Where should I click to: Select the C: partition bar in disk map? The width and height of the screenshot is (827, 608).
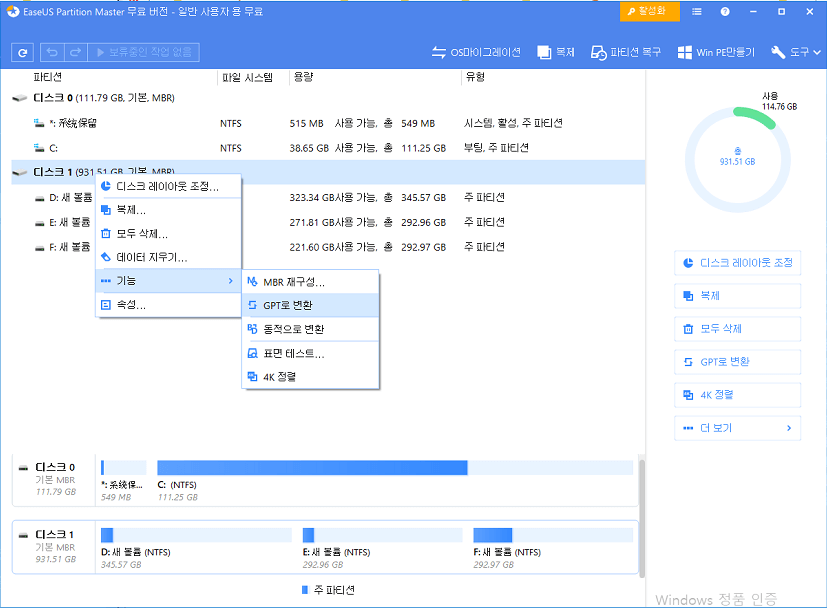pyautogui.click(x=312, y=468)
